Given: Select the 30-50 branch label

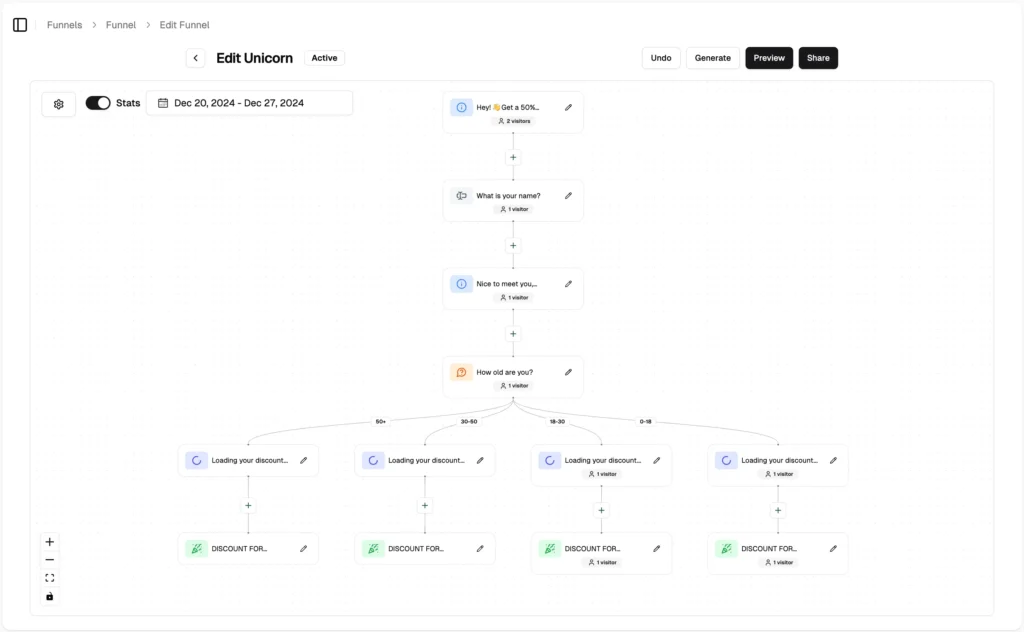Looking at the screenshot, I should pyautogui.click(x=469, y=422).
